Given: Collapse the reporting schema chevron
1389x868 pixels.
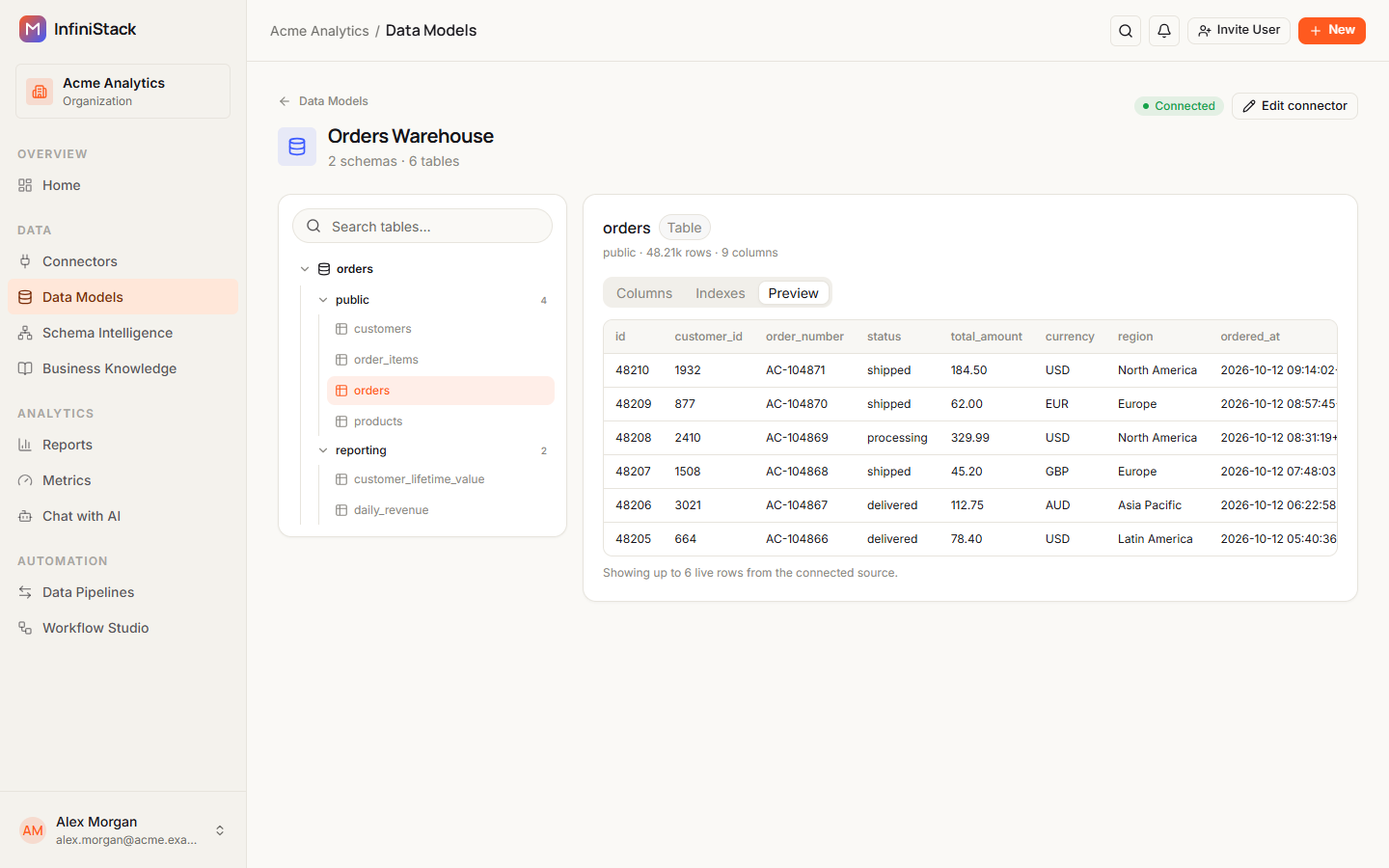Looking at the screenshot, I should click(x=323, y=450).
